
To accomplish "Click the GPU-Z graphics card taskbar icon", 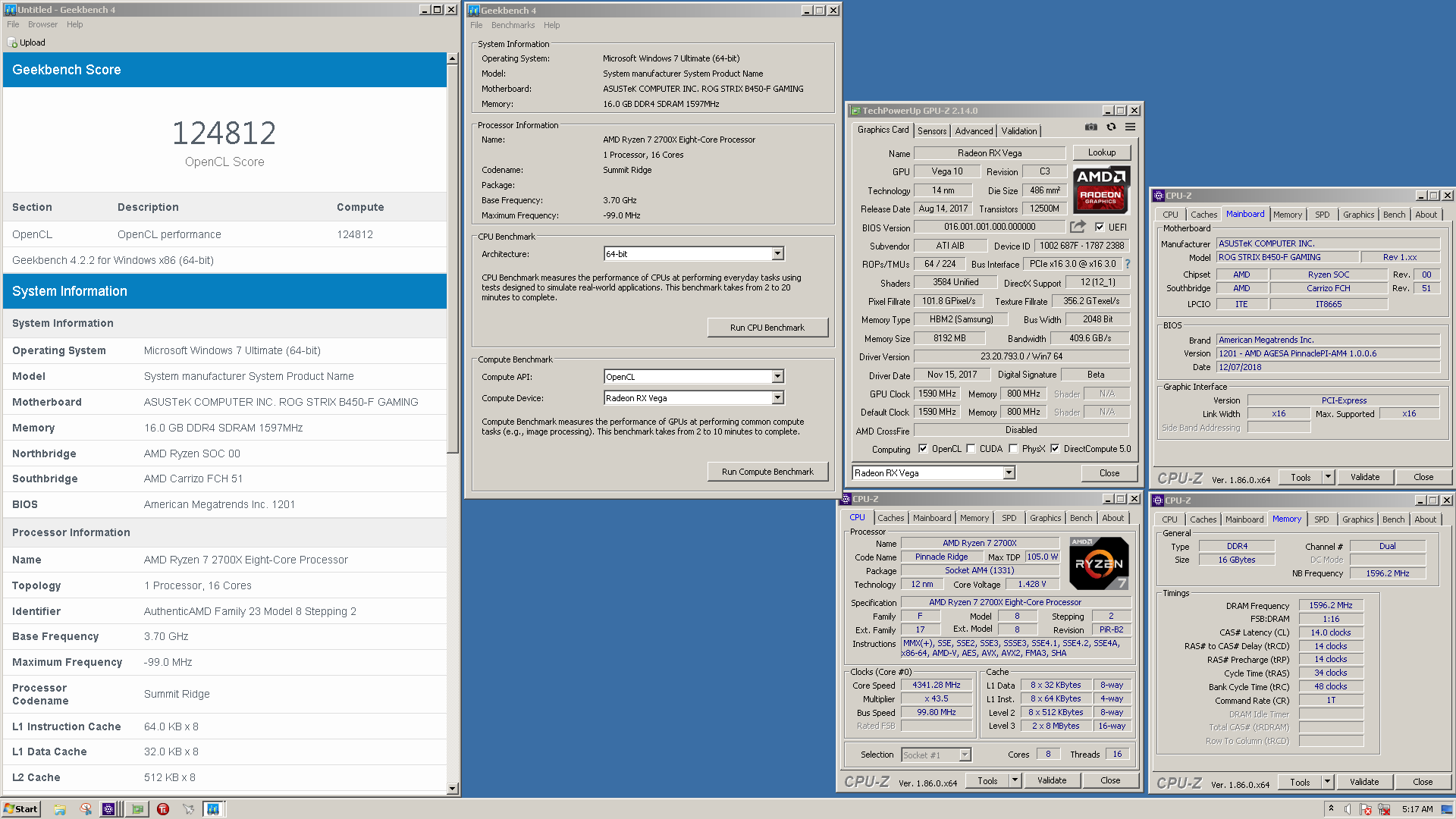I will [137, 809].
